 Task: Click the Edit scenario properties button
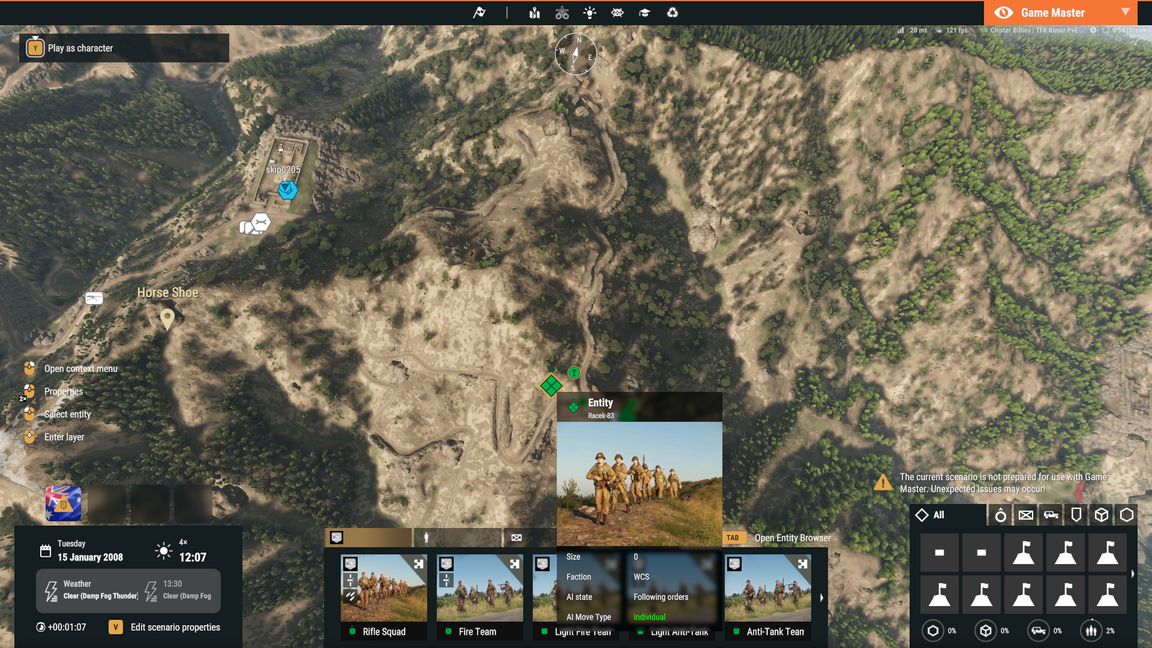click(165, 627)
